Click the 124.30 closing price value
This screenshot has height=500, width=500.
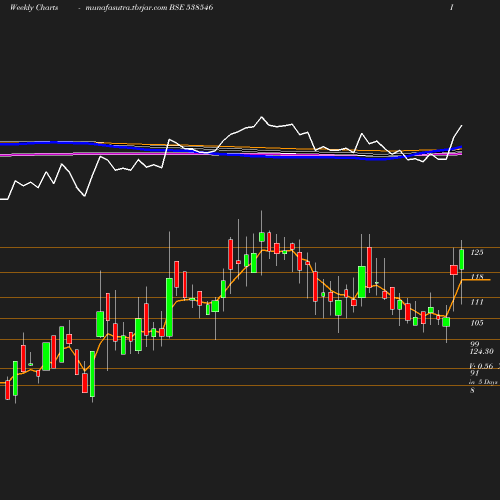(x=482, y=351)
